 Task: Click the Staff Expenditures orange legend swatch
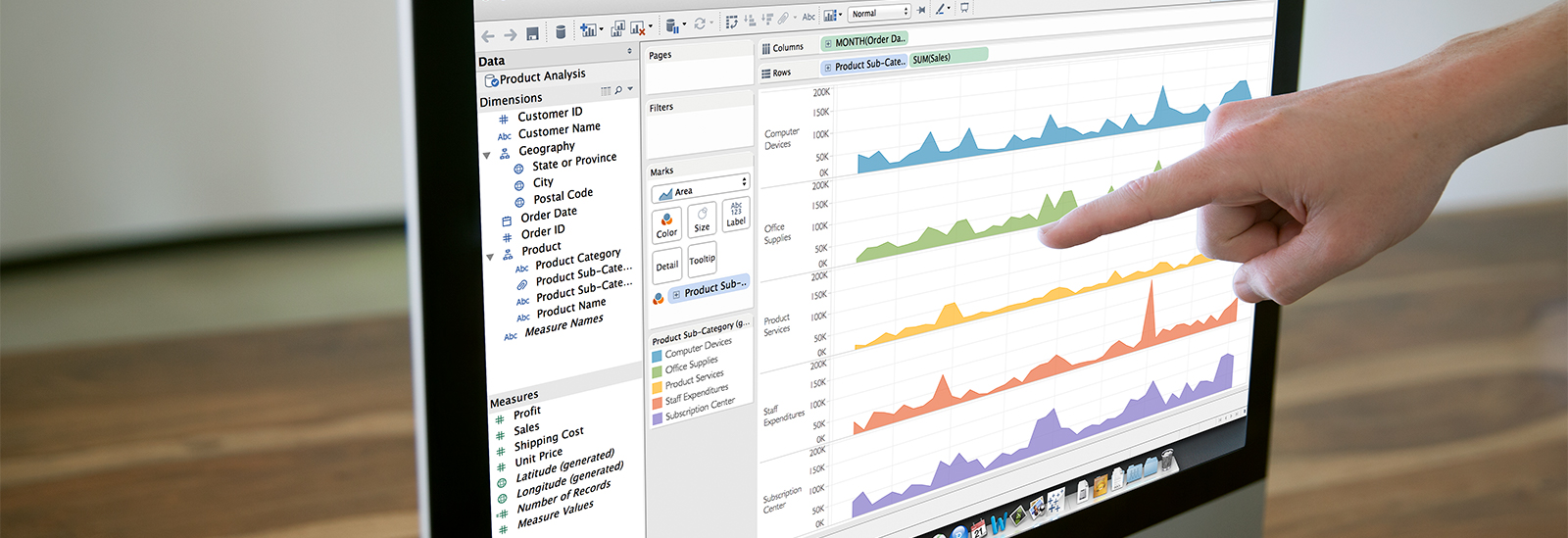click(x=658, y=403)
